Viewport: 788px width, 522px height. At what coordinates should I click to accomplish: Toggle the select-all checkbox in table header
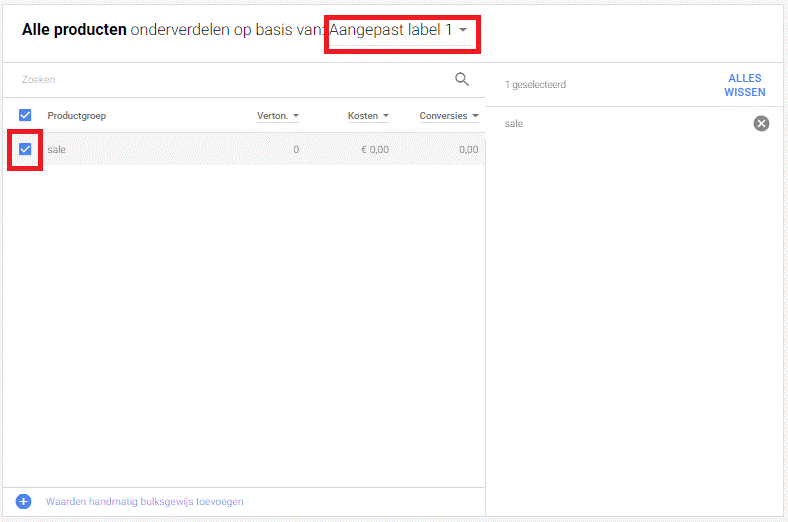(x=26, y=115)
